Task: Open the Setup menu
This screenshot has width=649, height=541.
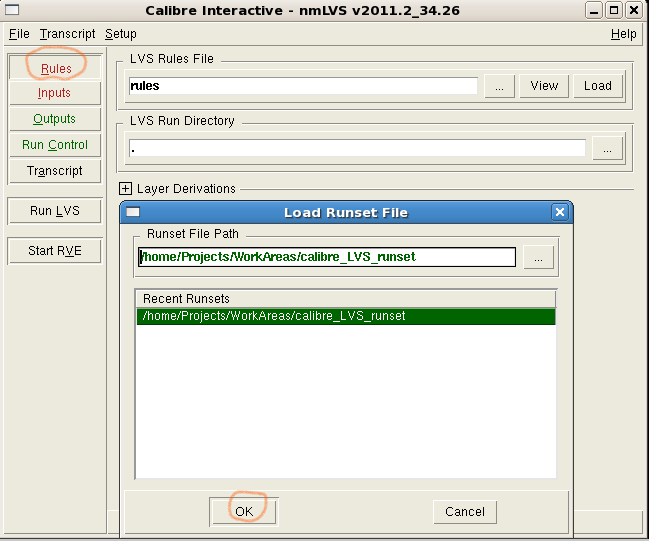Action: 120,34
